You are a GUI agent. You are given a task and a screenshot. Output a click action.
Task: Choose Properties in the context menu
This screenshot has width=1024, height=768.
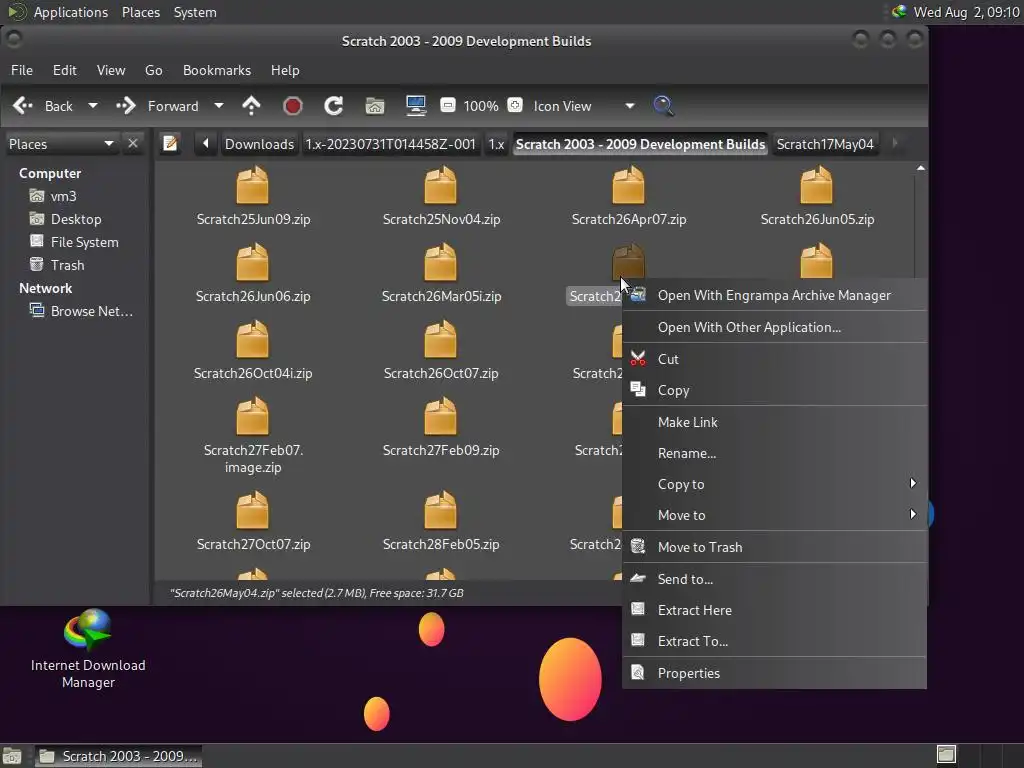[775, 673]
